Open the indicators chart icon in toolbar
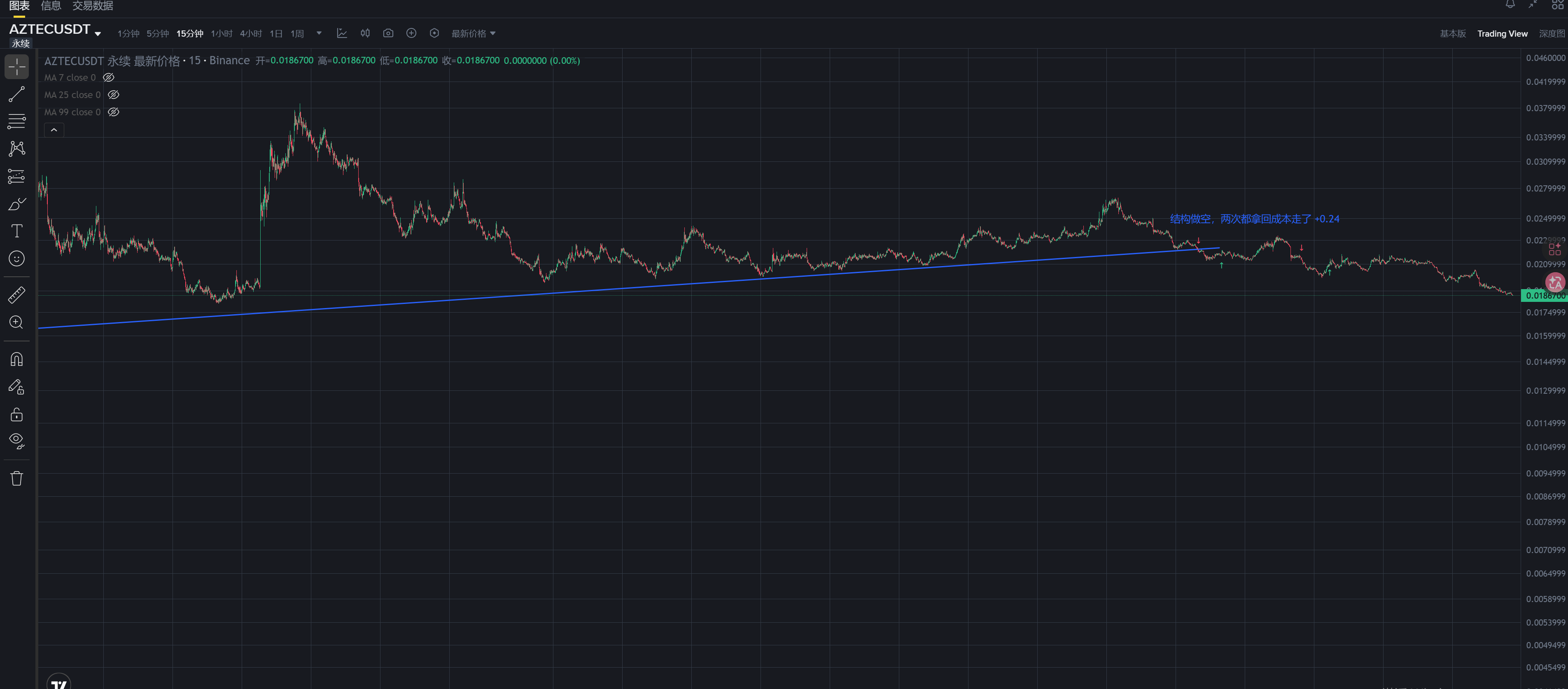Viewport: 1568px width, 689px height. coord(342,33)
